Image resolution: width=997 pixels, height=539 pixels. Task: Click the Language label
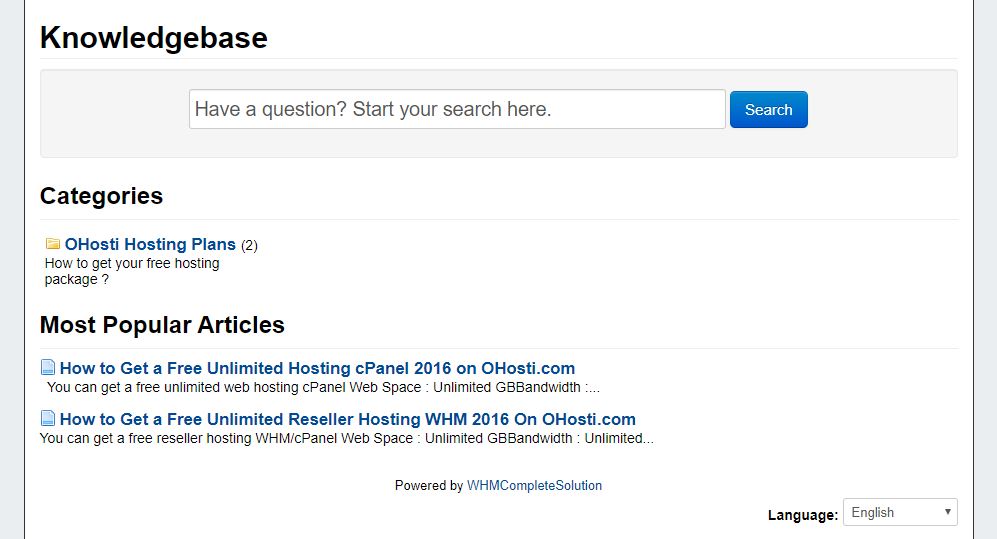tap(802, 515)
